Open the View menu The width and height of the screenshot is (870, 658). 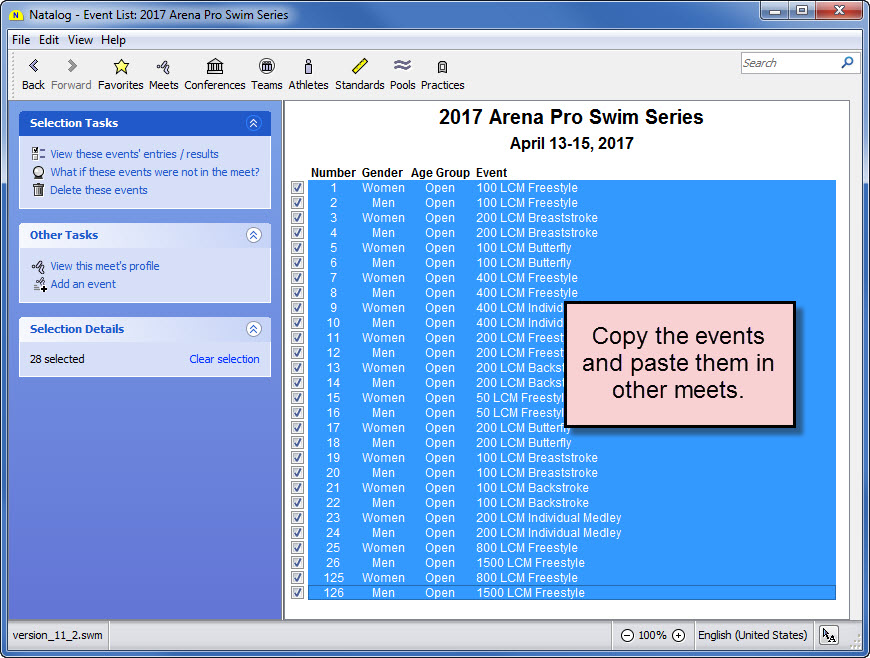click(x=80, y=40)
